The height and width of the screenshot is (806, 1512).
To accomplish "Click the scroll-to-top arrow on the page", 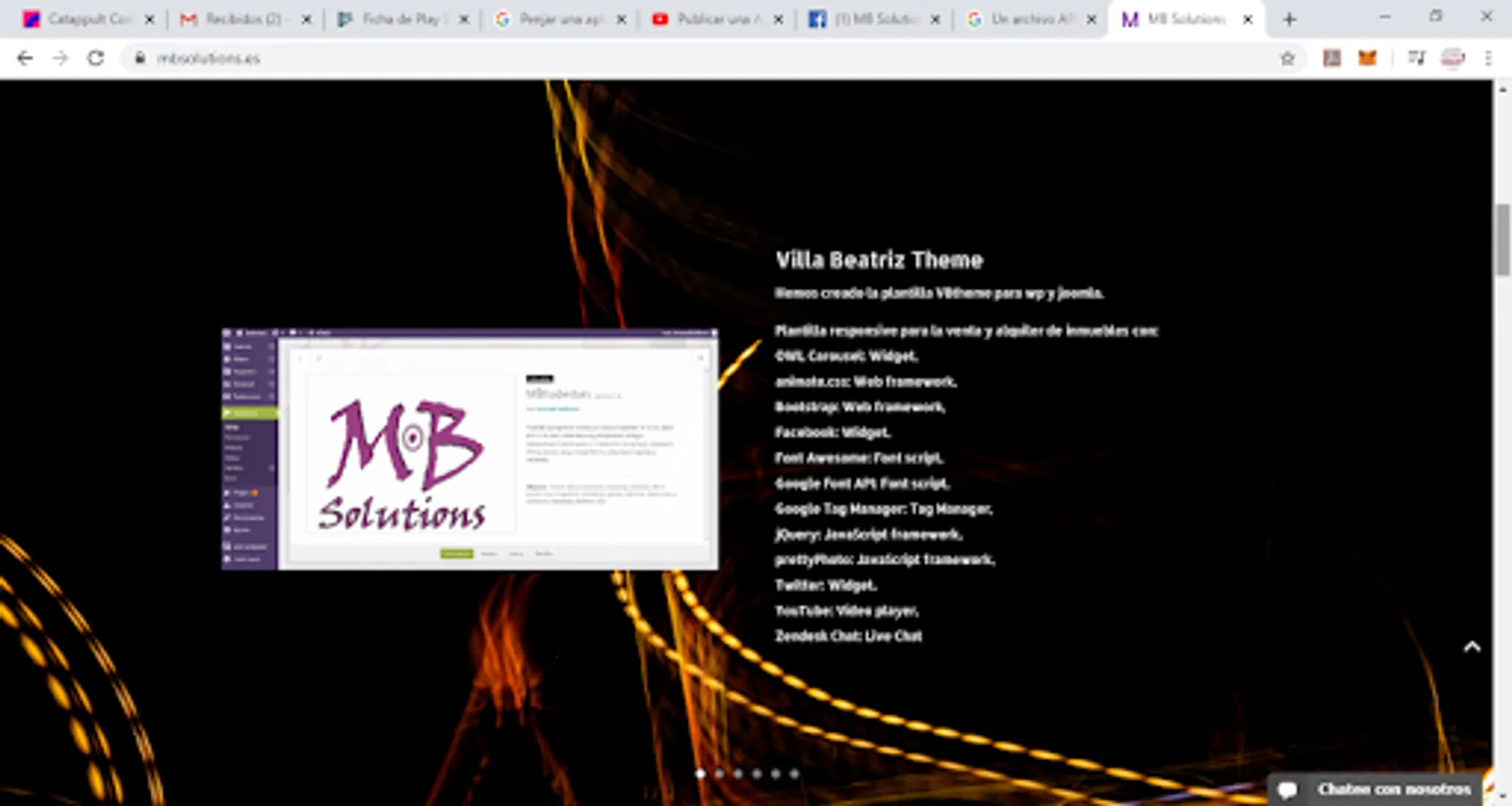I will 1472,647.
